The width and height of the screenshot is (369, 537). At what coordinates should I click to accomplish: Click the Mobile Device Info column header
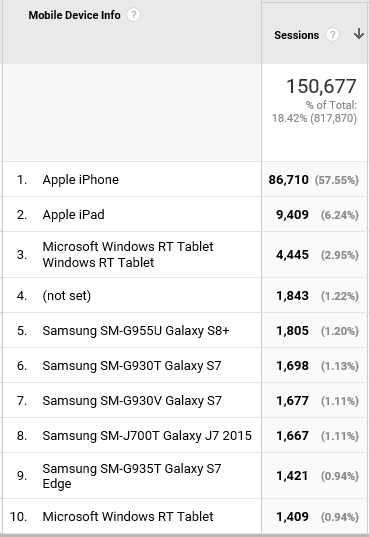coord(74,15)
